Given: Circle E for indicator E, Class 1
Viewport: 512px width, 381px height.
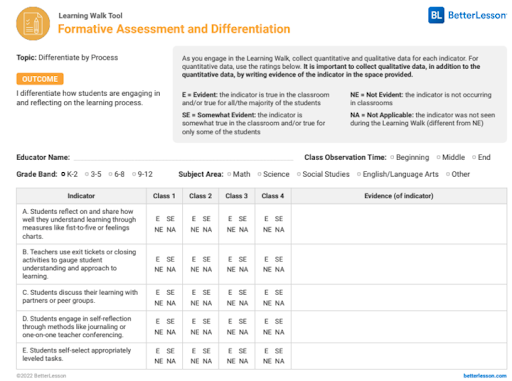Looking at the screenshot, I should [158, 351].
